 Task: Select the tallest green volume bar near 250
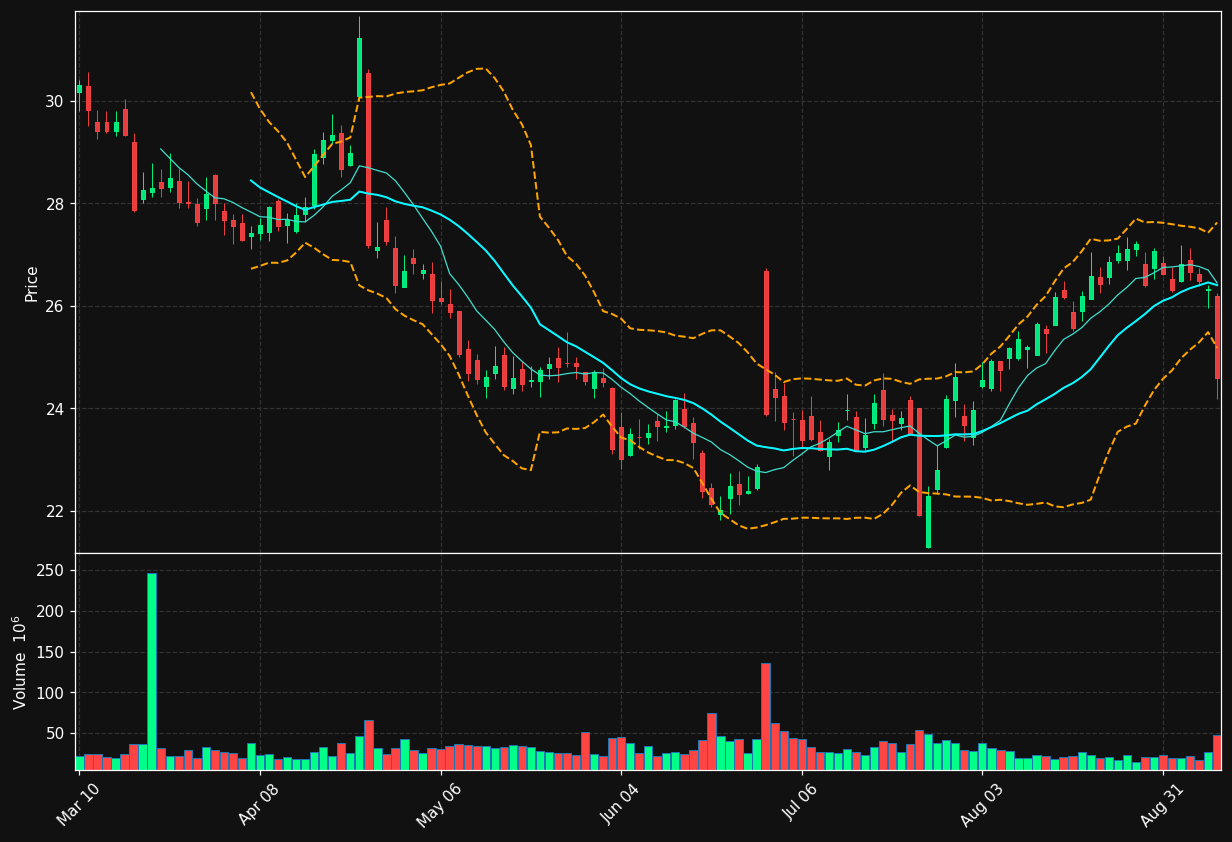pyautogui.click(x=152, y=671)
